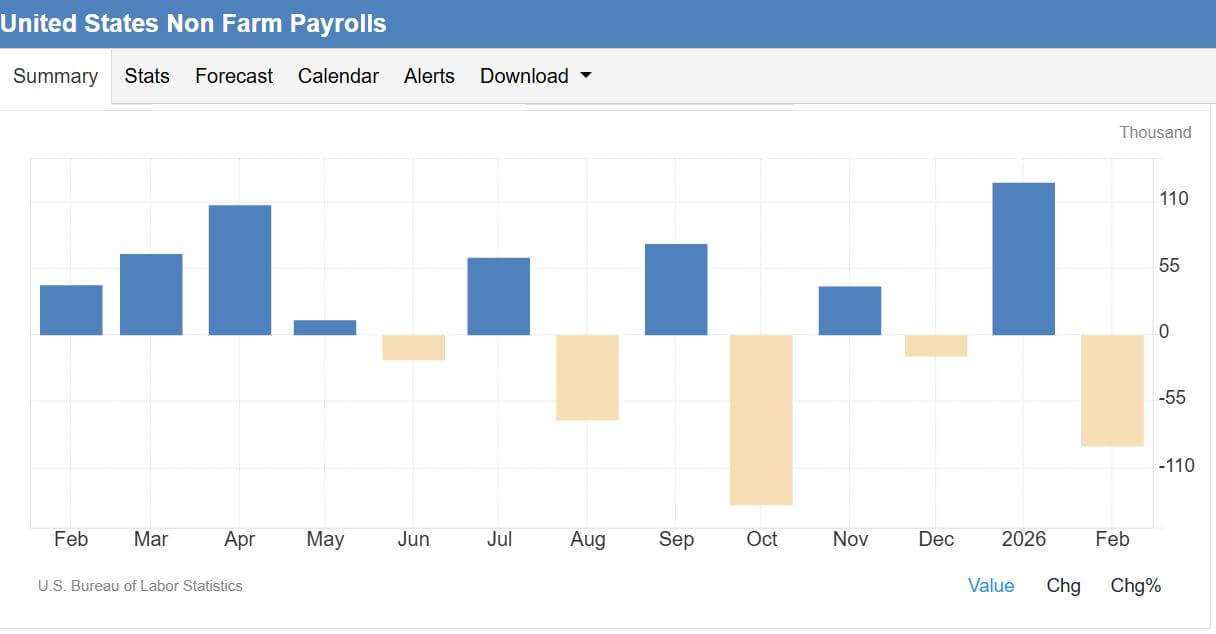Viewport: 1216px width, 634px height.
Task: Select the April blue bar
Action: click(240, 270)
